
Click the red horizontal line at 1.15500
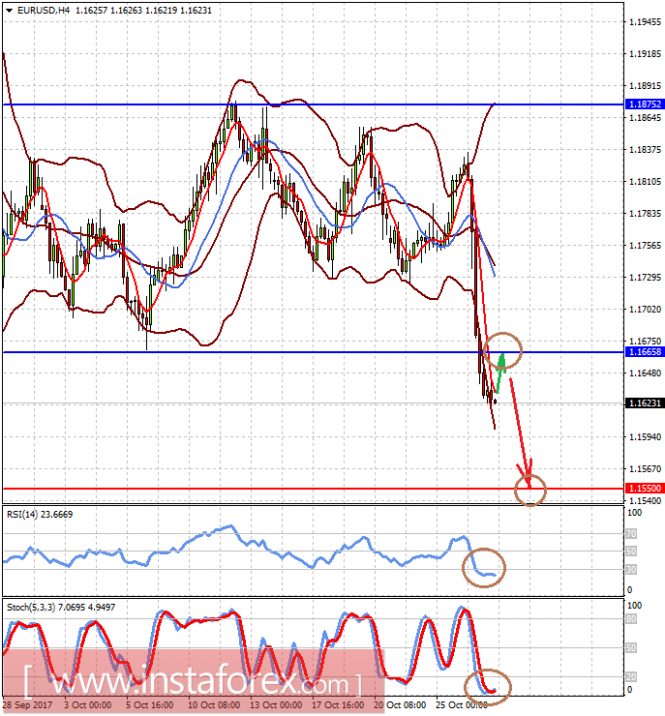(x=313, y=489)
